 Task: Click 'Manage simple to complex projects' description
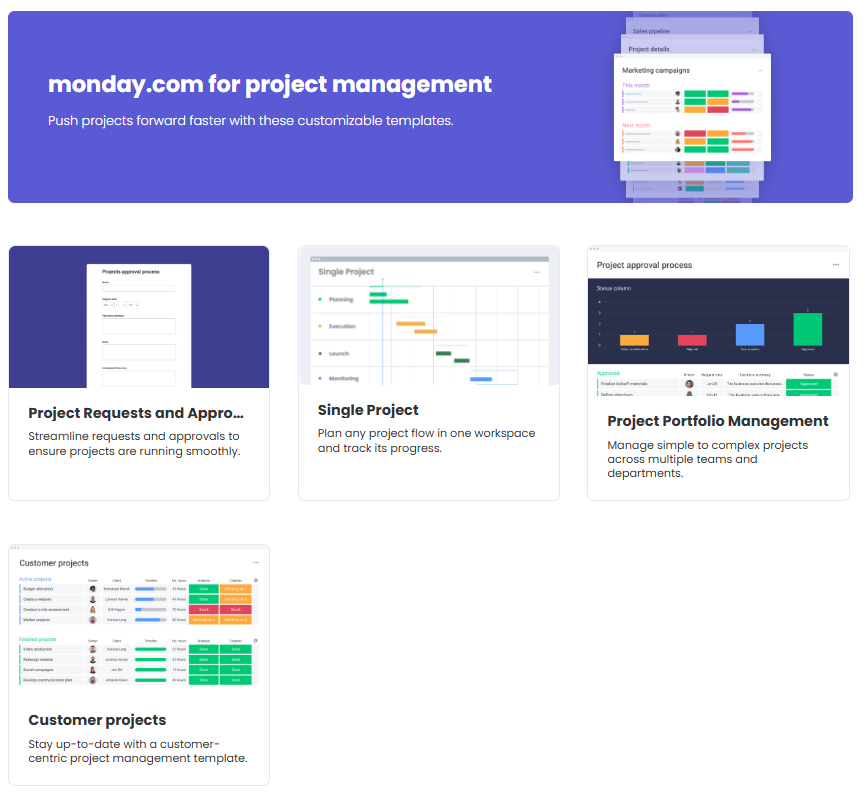click(708, 459)
